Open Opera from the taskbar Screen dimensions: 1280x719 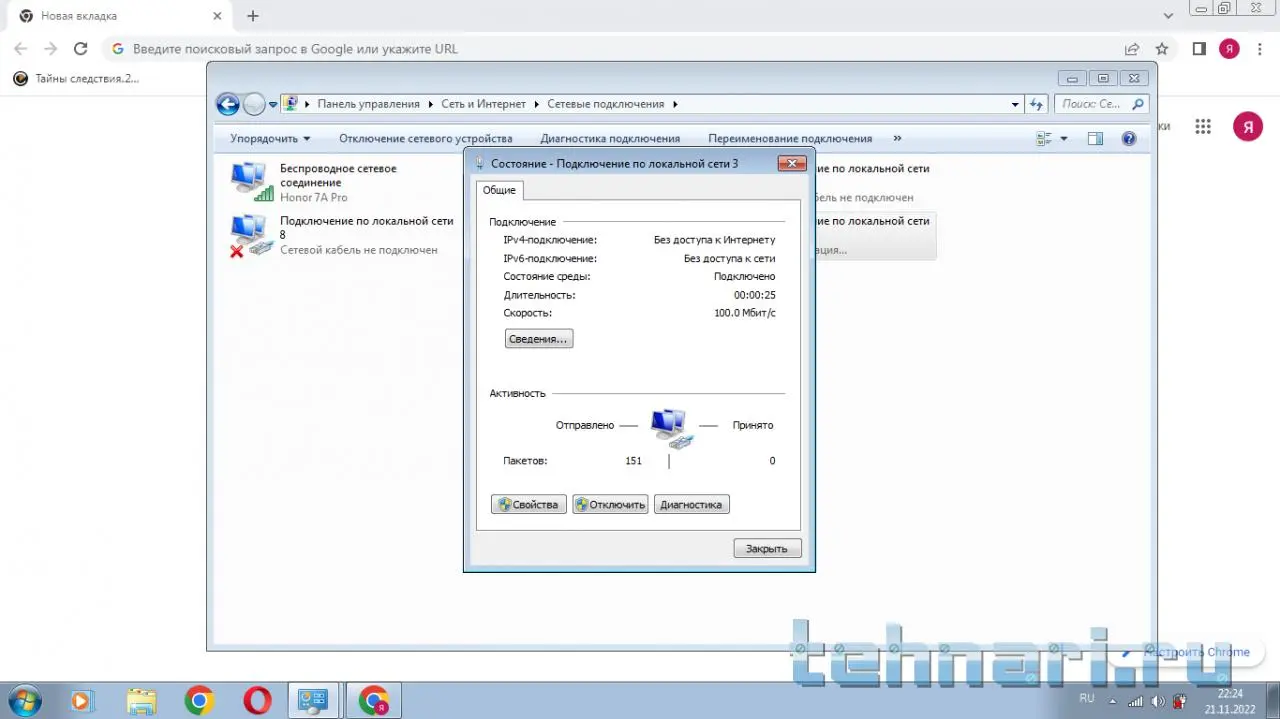point(257,701)
